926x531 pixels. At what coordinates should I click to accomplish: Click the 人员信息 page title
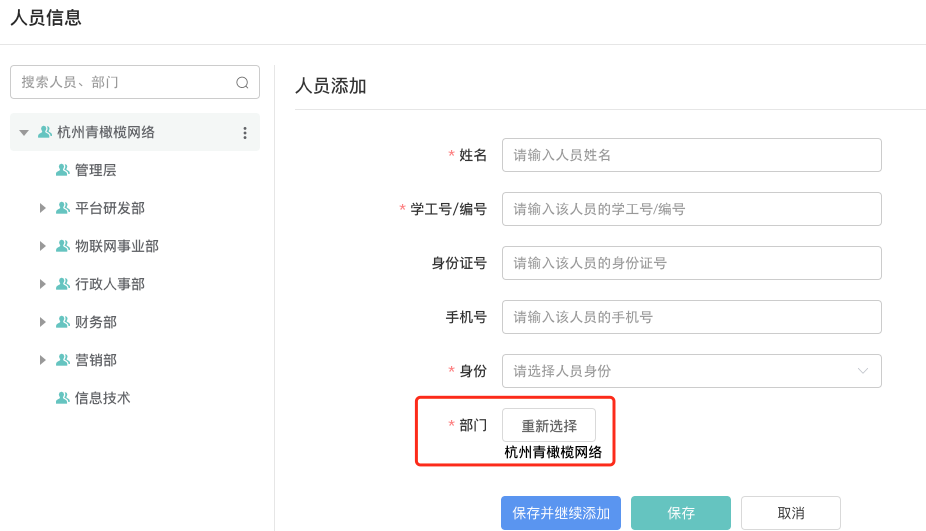[46, 17]
